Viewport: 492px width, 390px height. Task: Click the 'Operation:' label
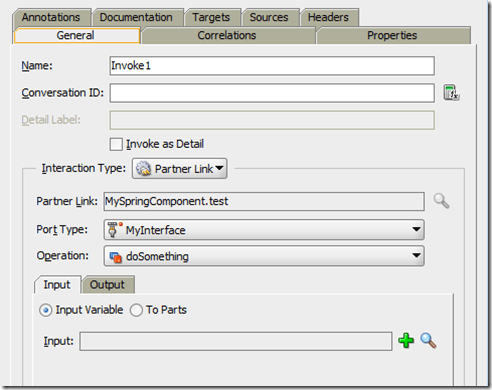[63, 256]
